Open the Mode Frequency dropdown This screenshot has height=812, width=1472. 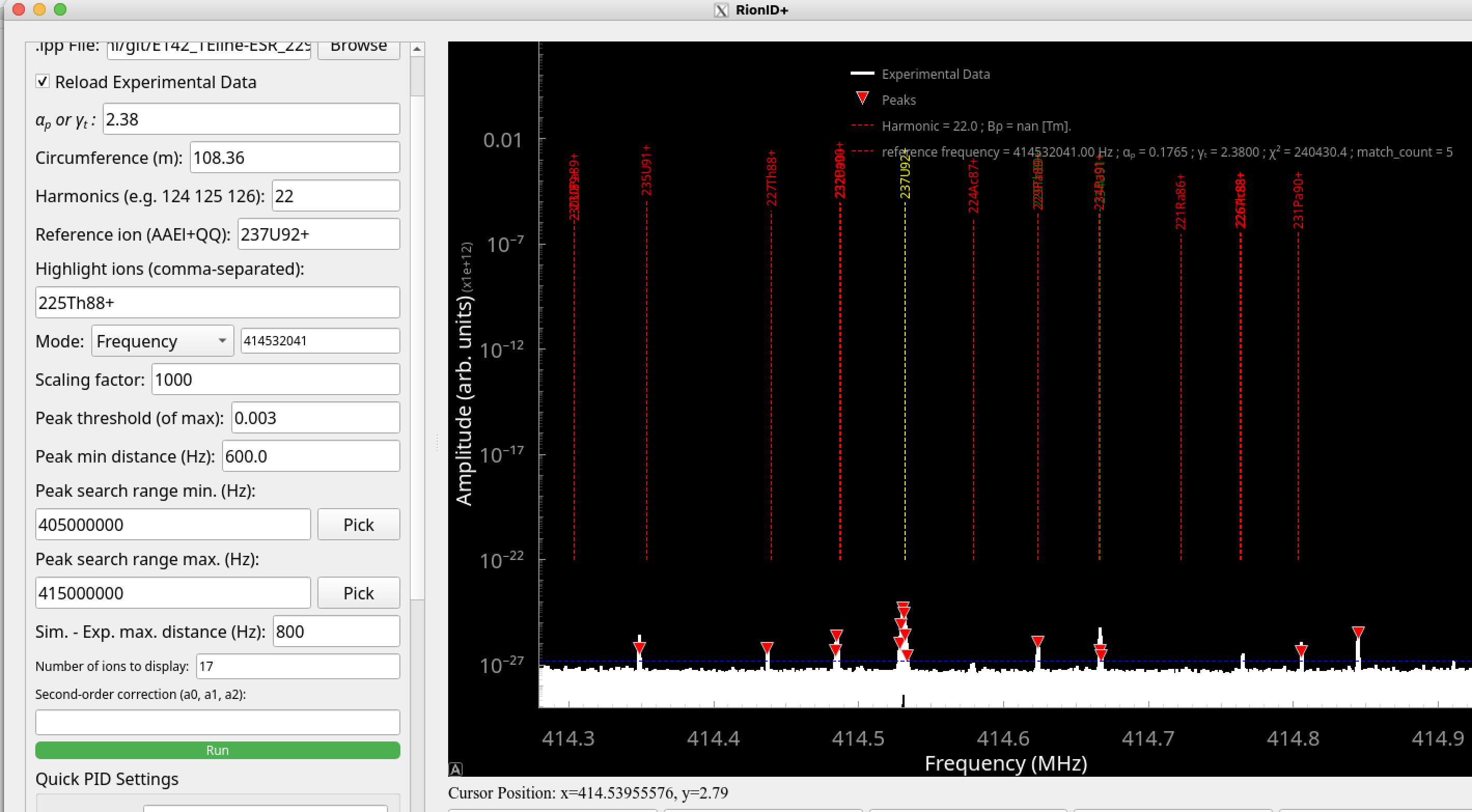[x=162, y=341]
